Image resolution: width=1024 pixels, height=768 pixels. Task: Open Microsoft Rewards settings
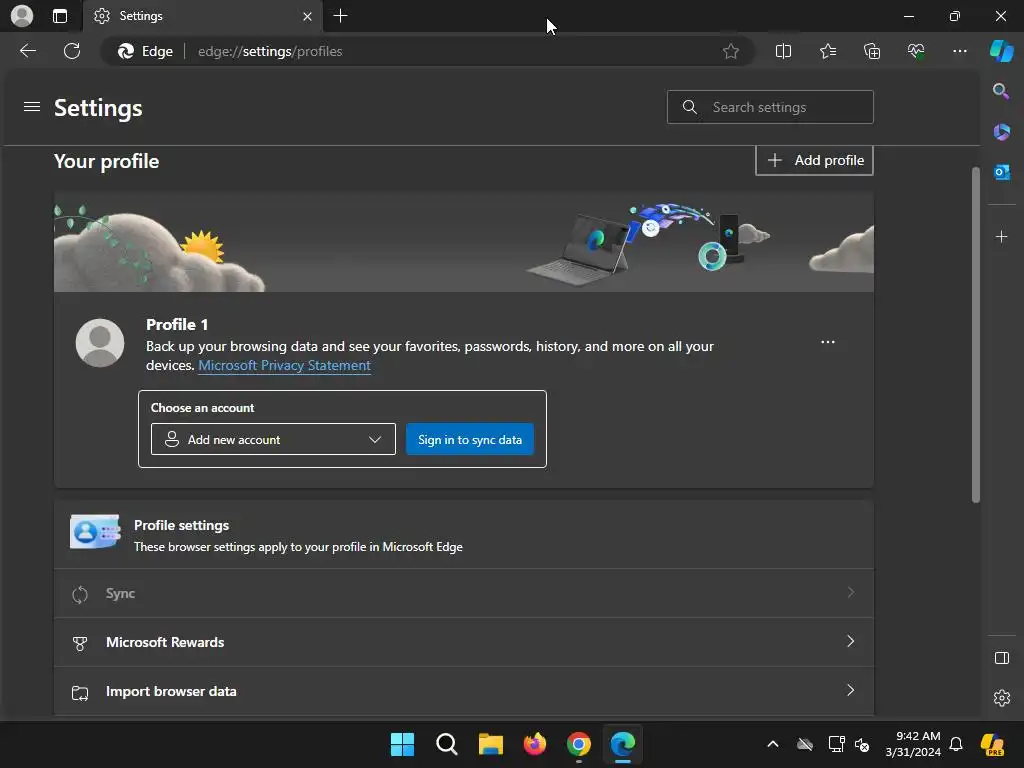click(x=464, y=642)
